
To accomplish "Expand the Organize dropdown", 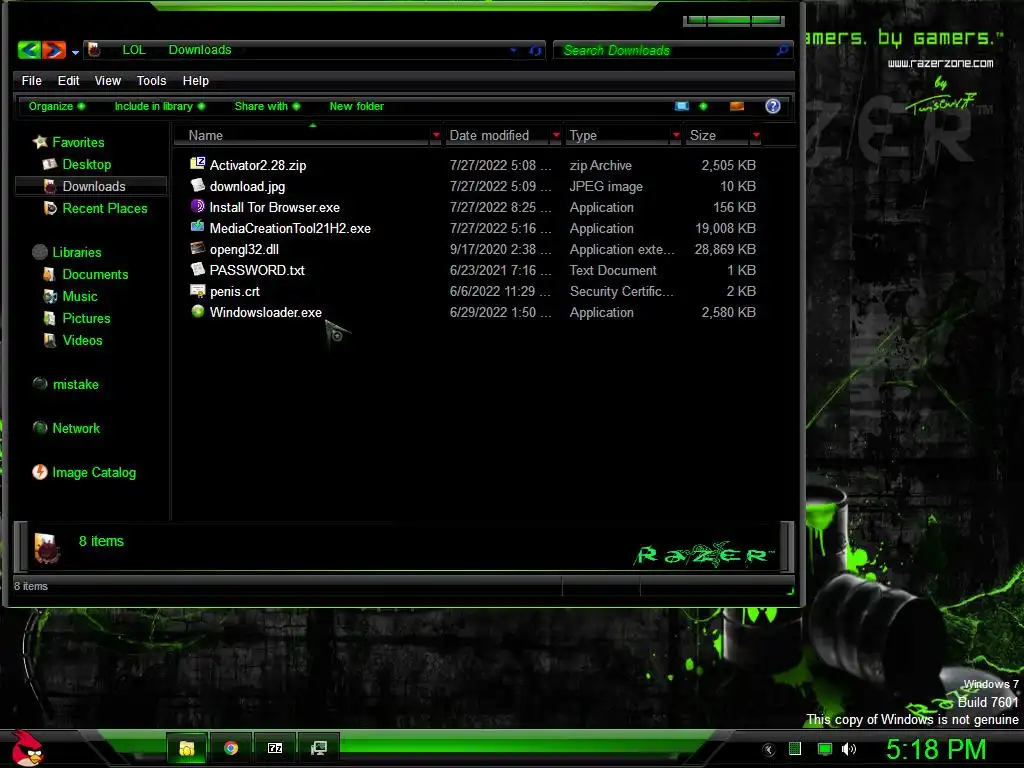I will [57, 106].
